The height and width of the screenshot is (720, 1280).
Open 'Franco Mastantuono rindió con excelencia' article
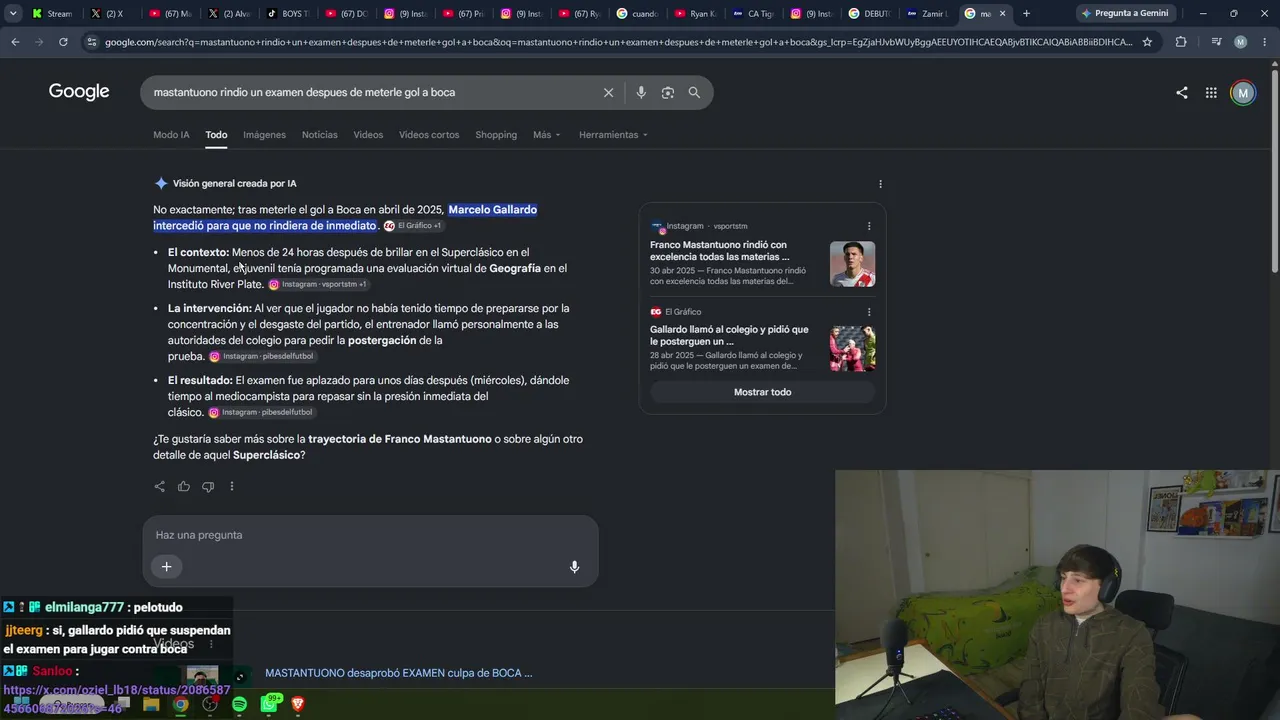[719, 251]
